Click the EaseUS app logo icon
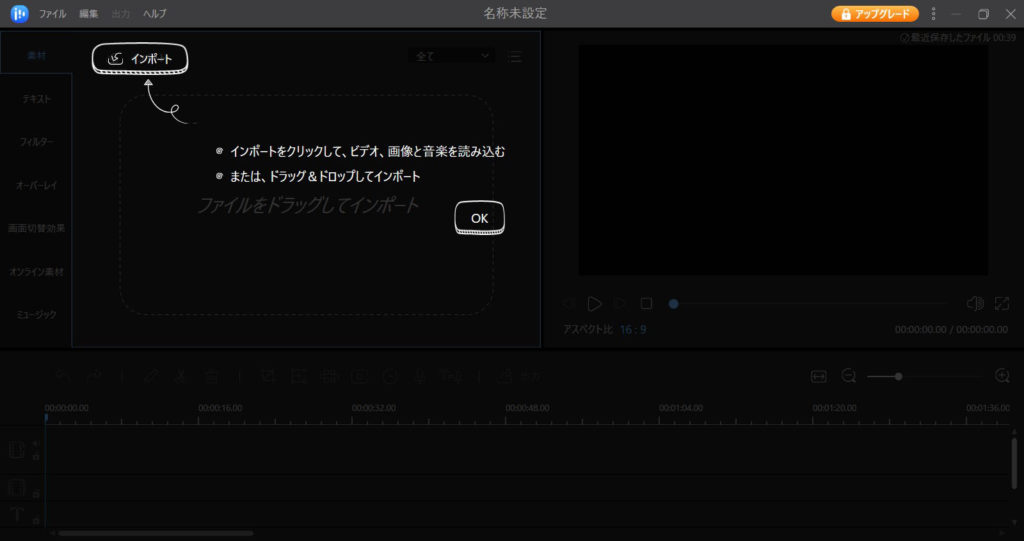This screenshot has width=1024, height=541. click(20, 14)
